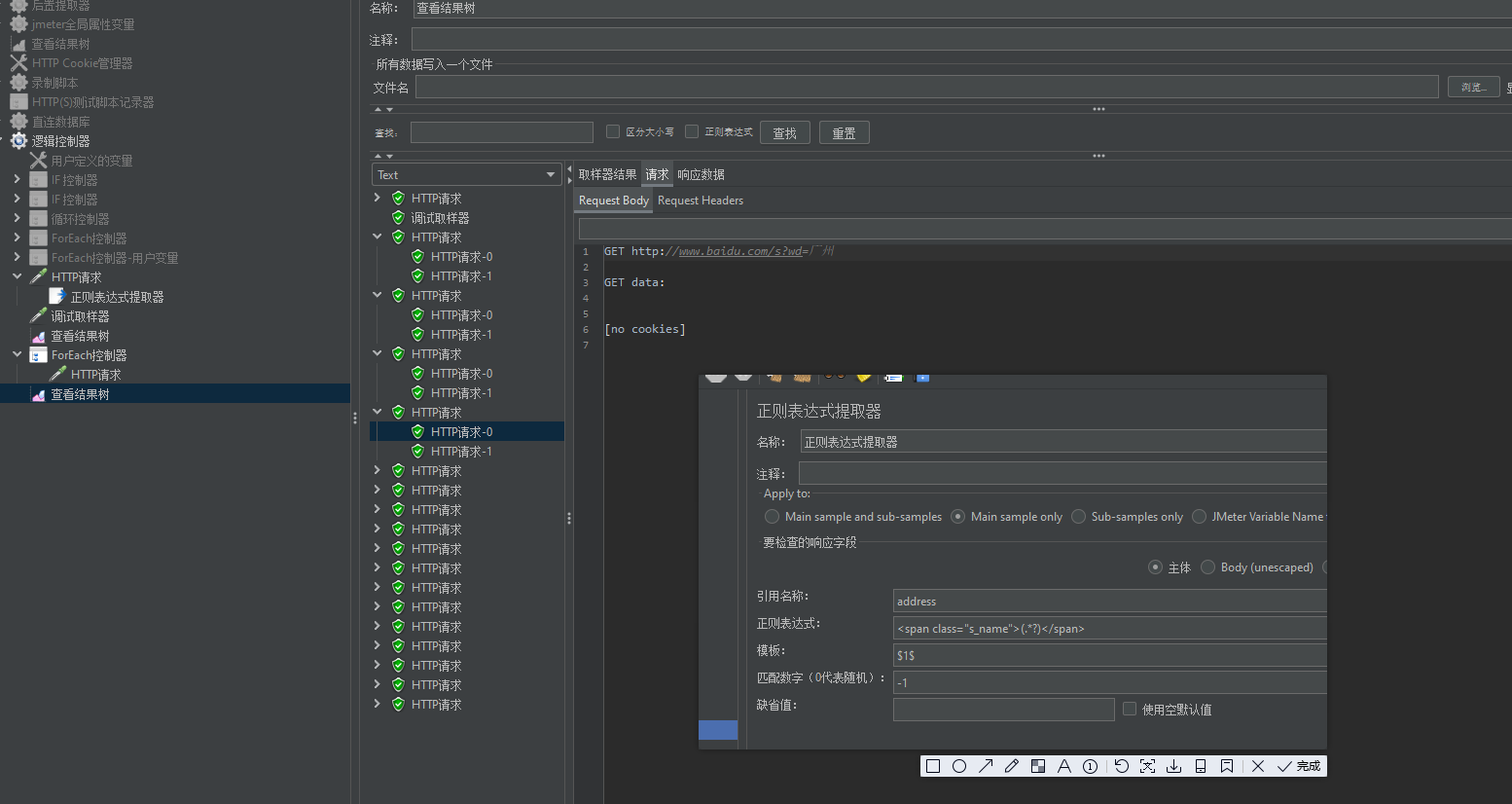The height and width of the screenshot is (804, 1512).
Task: Select the numbered marker tool
Action: click(1091, 766)
